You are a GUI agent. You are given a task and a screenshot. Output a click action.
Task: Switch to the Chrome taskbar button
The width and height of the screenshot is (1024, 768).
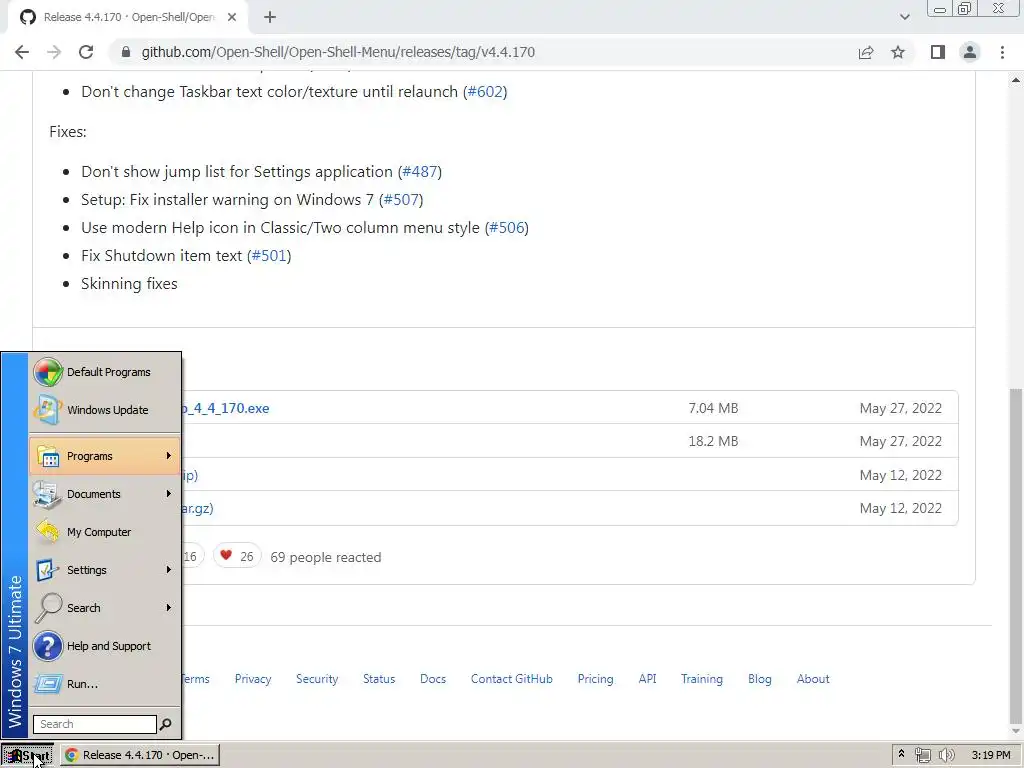click(x=140, y=755)
